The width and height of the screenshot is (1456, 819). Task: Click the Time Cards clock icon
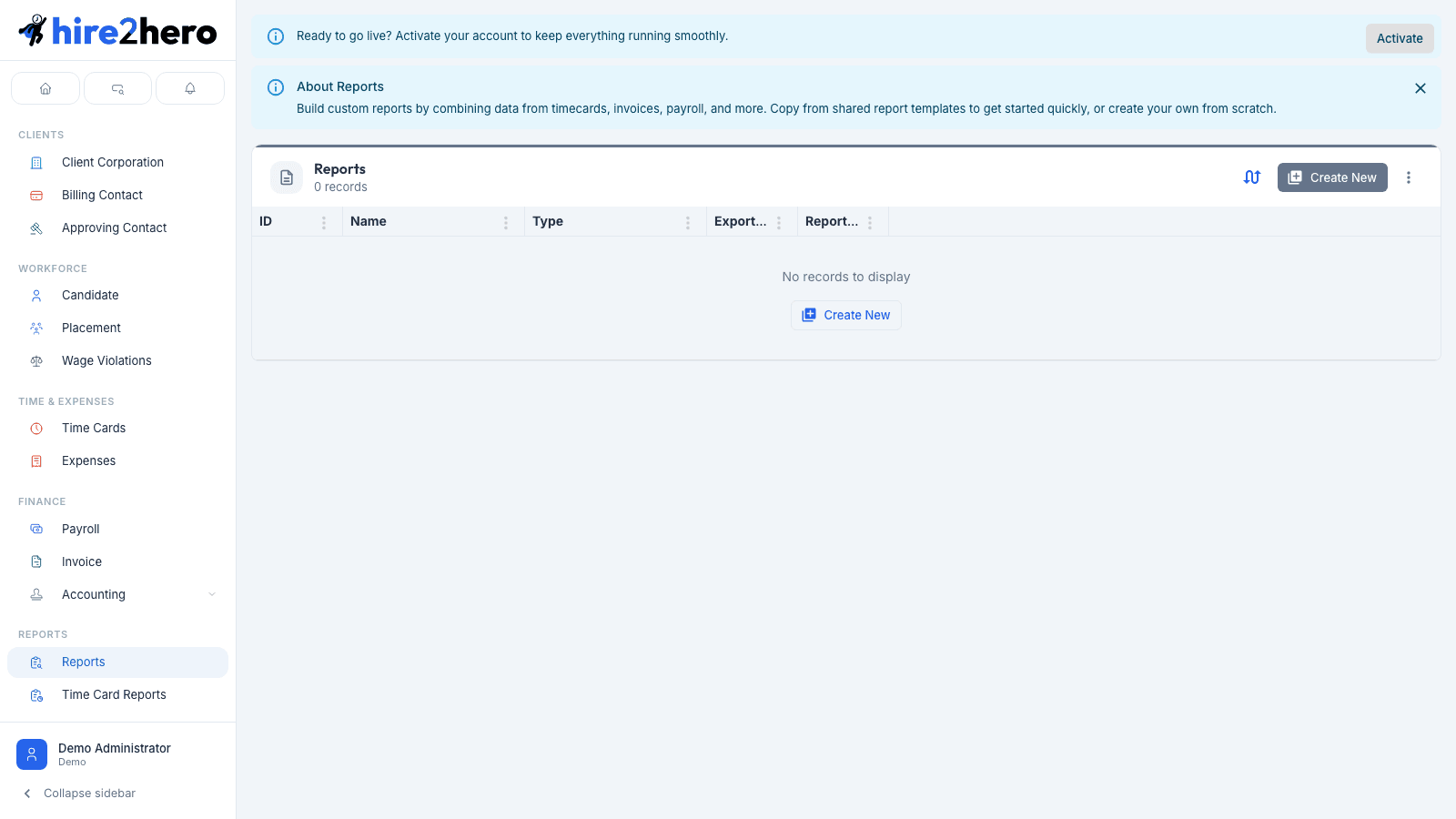(36, 429)
